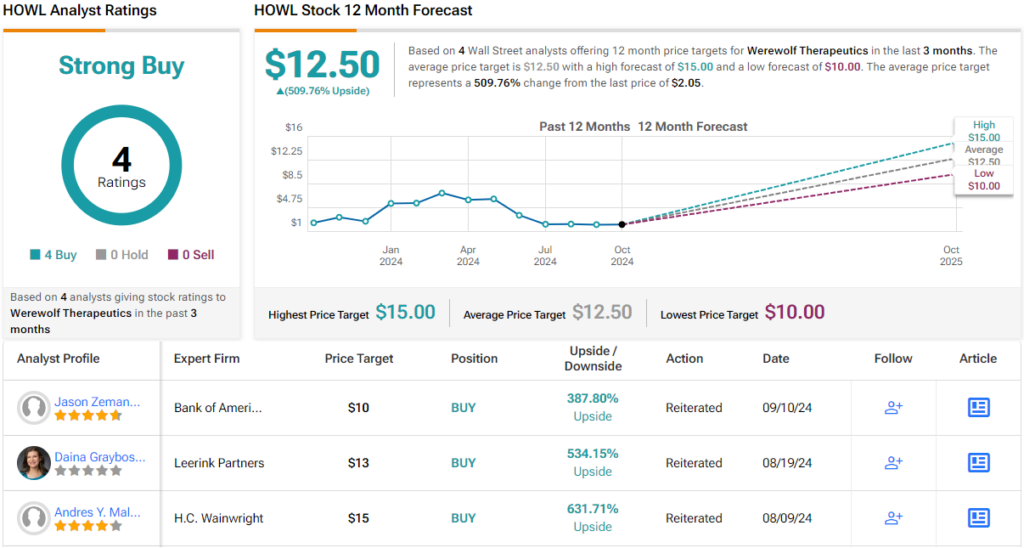
Task: Click the teal 4 Buy legend swatch
Action: (x=35, y=255)
